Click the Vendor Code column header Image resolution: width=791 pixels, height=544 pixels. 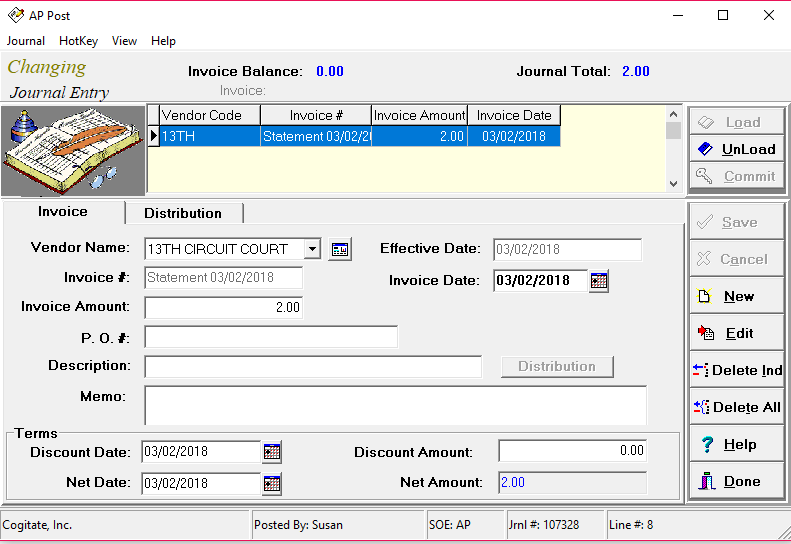[x=210, y=116]
